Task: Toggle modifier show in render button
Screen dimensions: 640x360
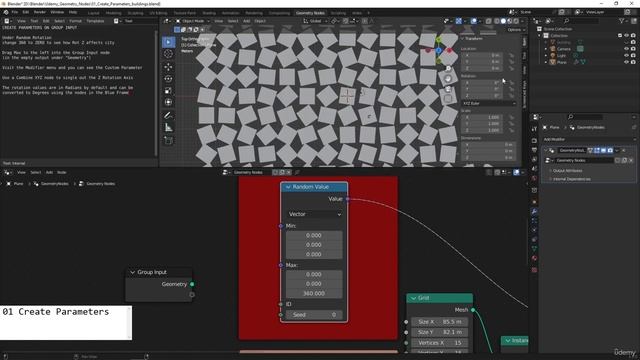Action: pos(610,151)
